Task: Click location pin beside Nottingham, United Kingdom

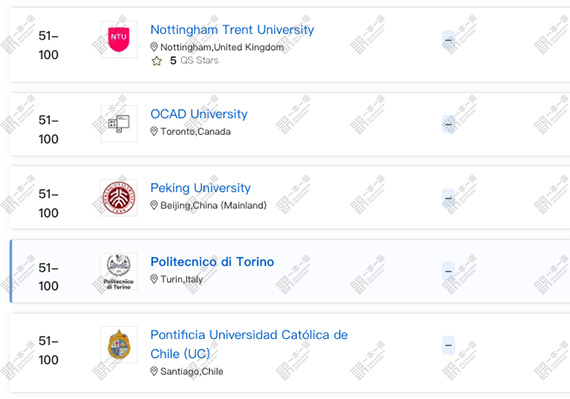Action: click(154, 47)
